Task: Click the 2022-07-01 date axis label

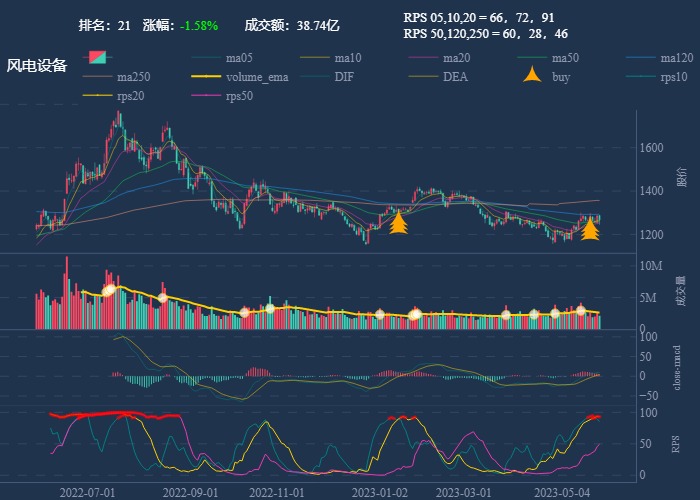Action: pyautogui.click(x=88, y=492)
